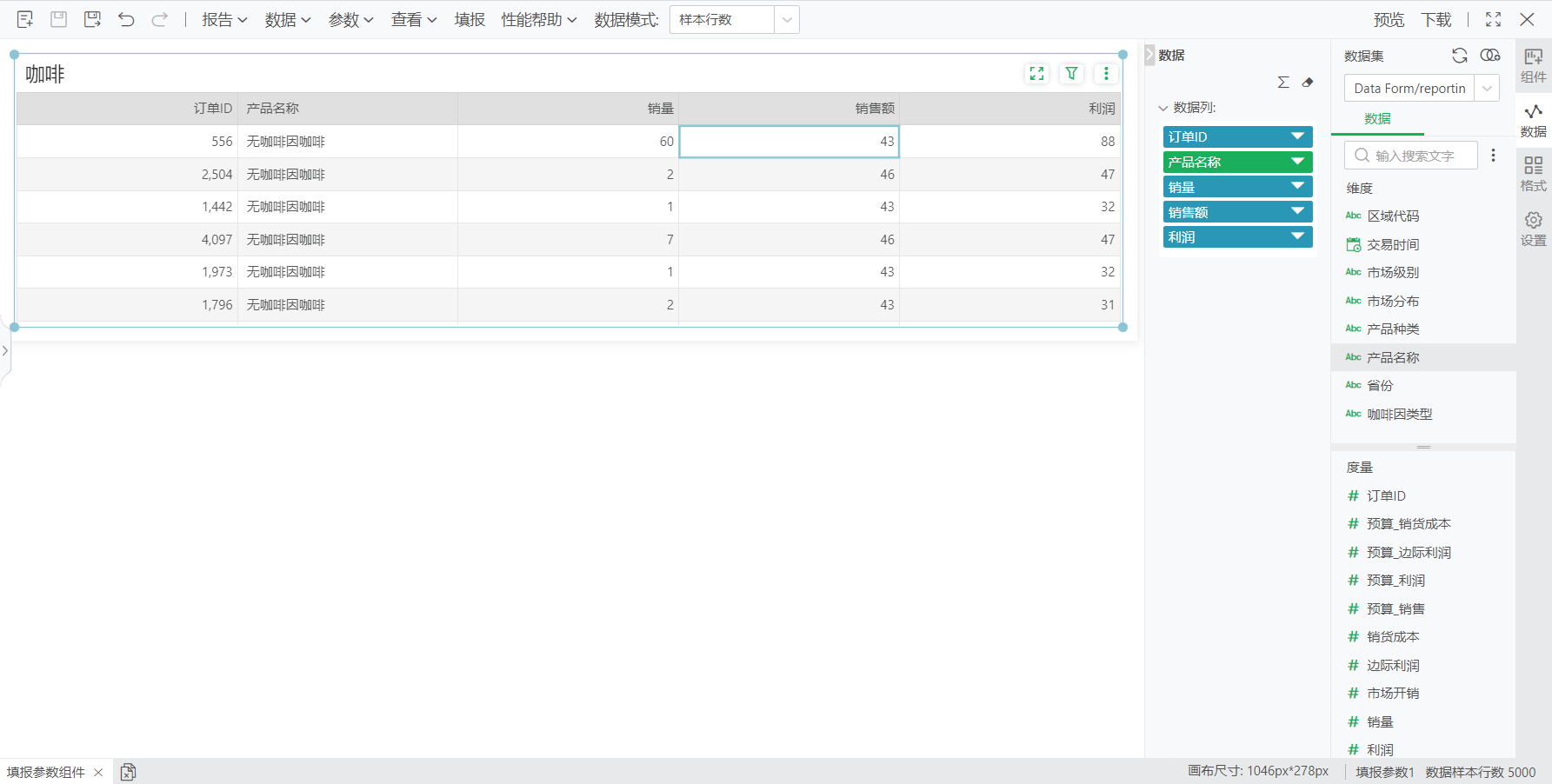Viewport: 1552px width, 784px height.
Task: Click the 下载 button
Action: coord(1436,19)
